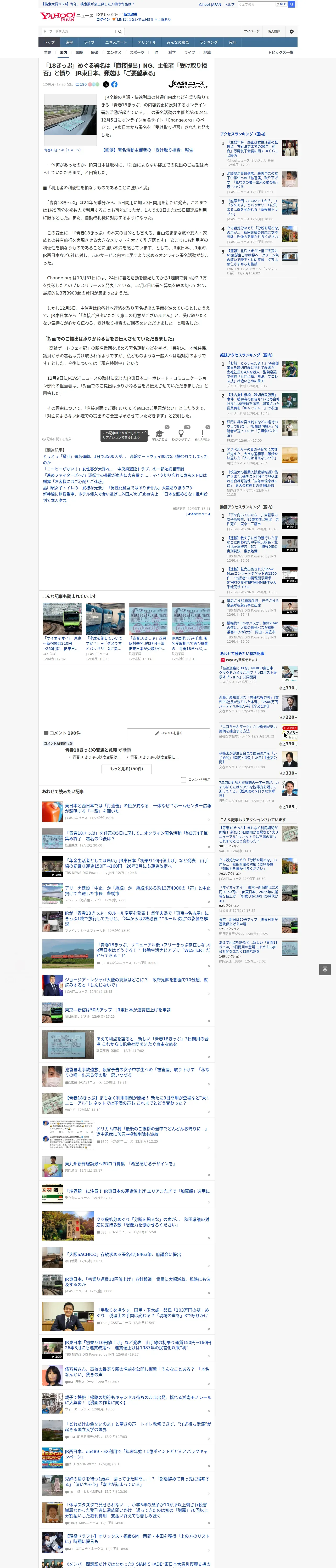
Task: Open the 190 comments count icon under the headline
Action: point(81,85)
